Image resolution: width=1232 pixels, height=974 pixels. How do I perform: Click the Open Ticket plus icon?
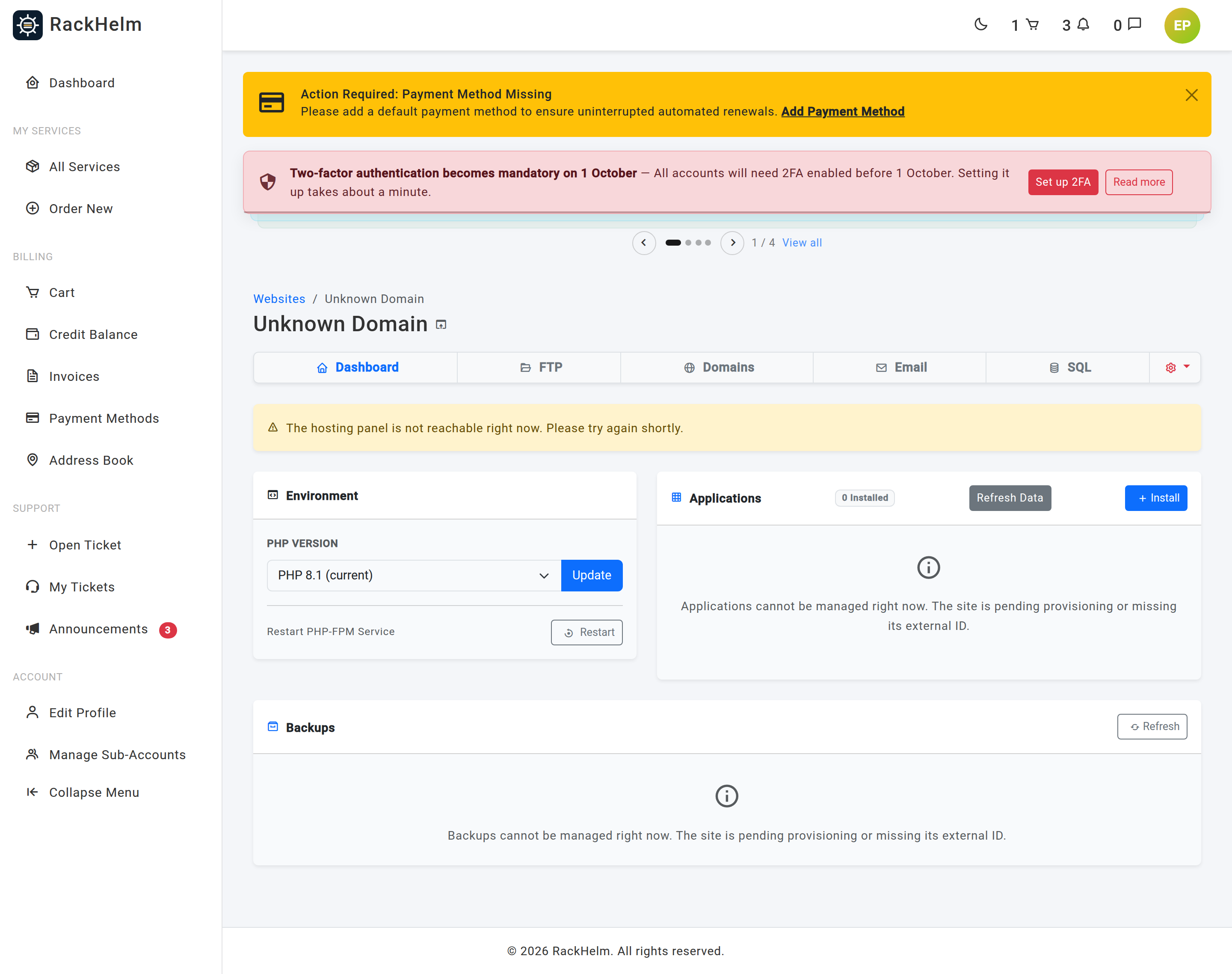pos(33,545)
